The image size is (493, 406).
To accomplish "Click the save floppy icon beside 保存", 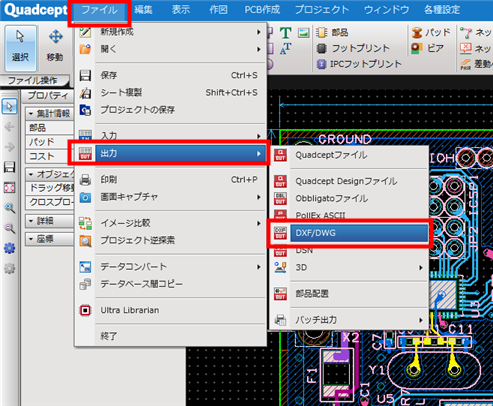I will tap(85, 75).
